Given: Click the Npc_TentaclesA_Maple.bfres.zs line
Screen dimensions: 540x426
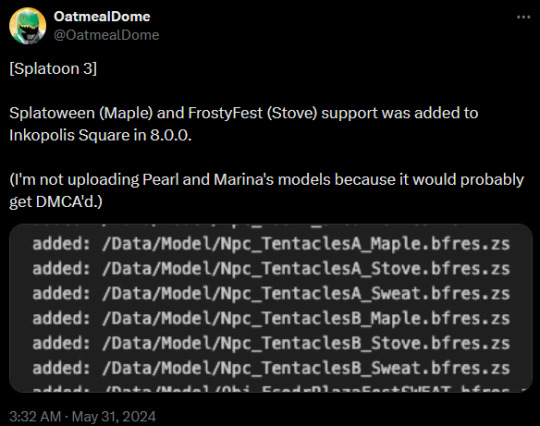Looking at the screenshot, I should click(x=271, y=244).
